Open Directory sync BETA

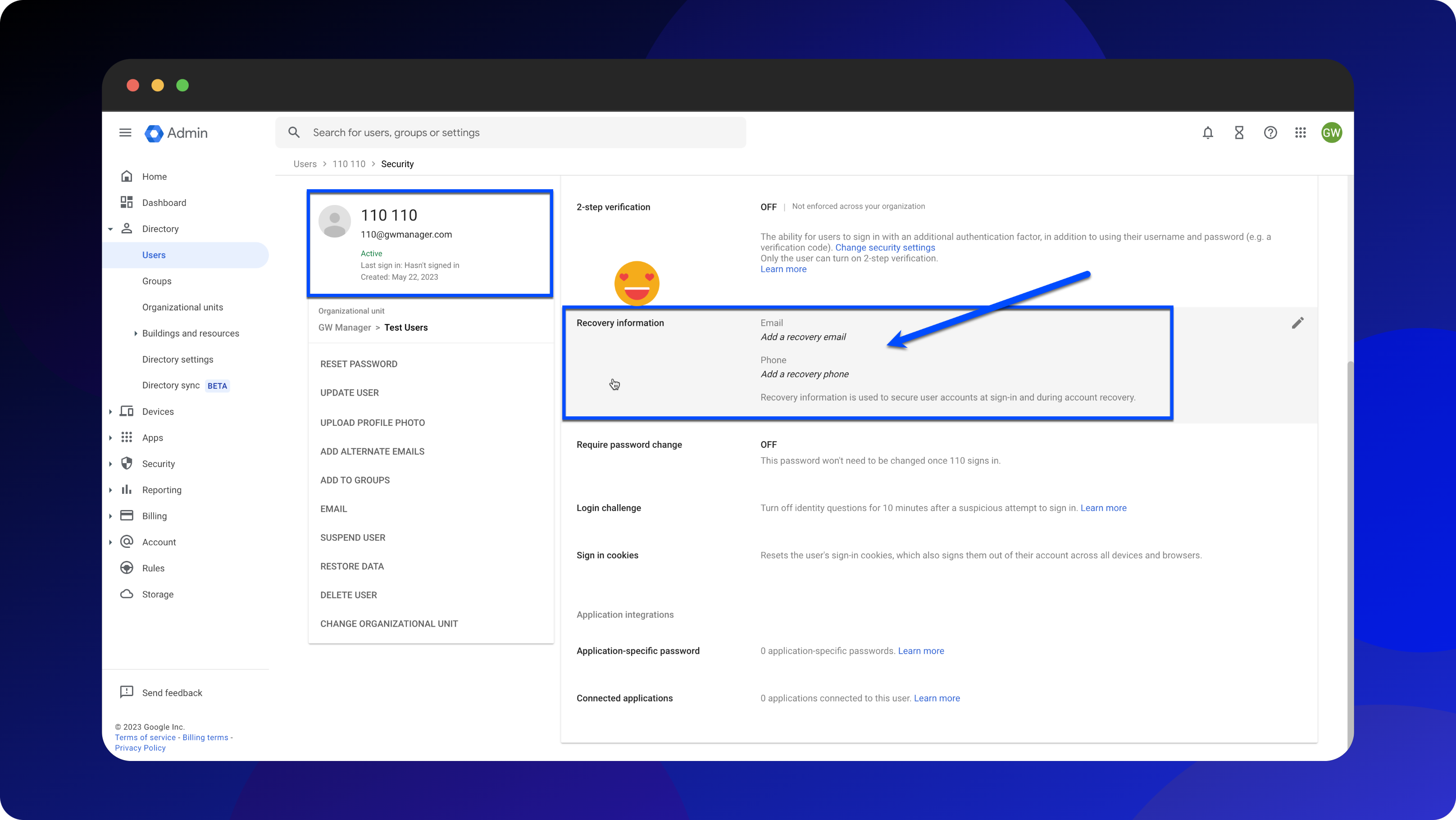click(x=186, y=385)
